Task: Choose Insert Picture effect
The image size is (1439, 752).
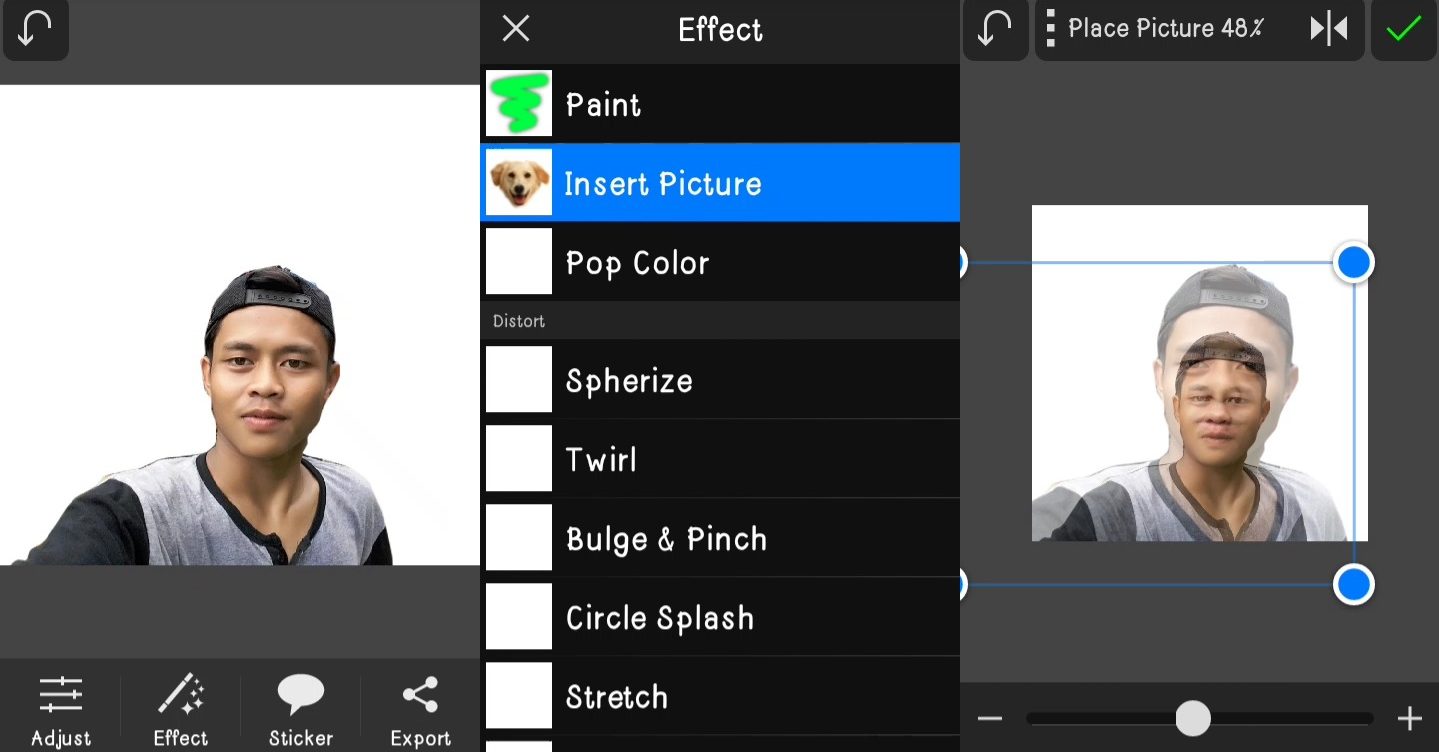Action: tap(720, 183)
